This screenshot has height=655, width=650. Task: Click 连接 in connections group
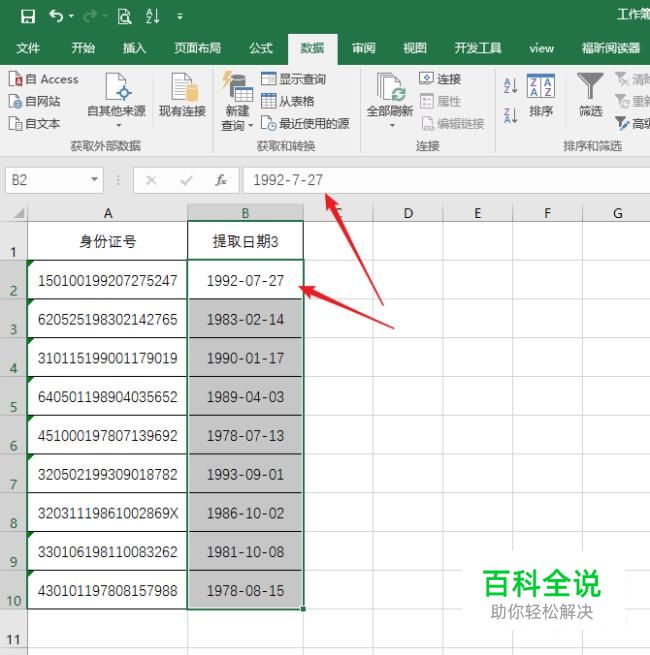[440, 79]
